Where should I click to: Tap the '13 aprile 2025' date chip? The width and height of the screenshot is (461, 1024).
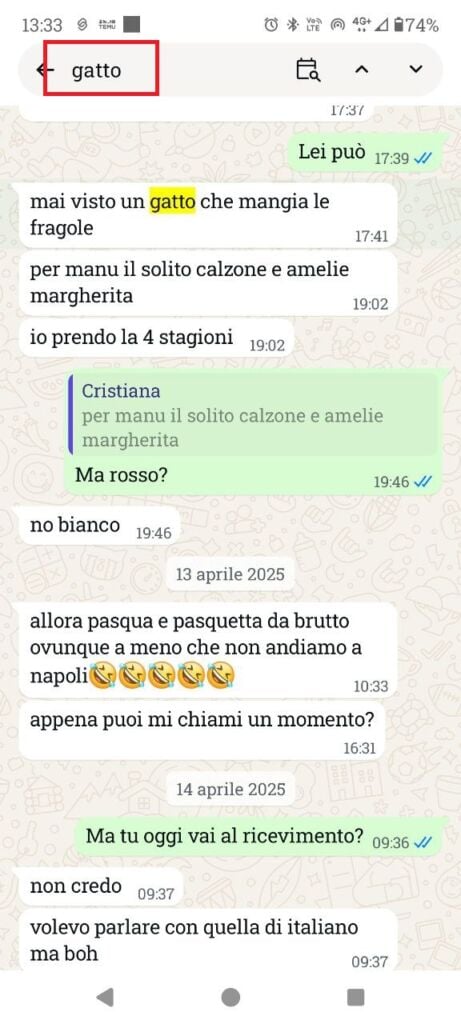[x=230, y=575]
